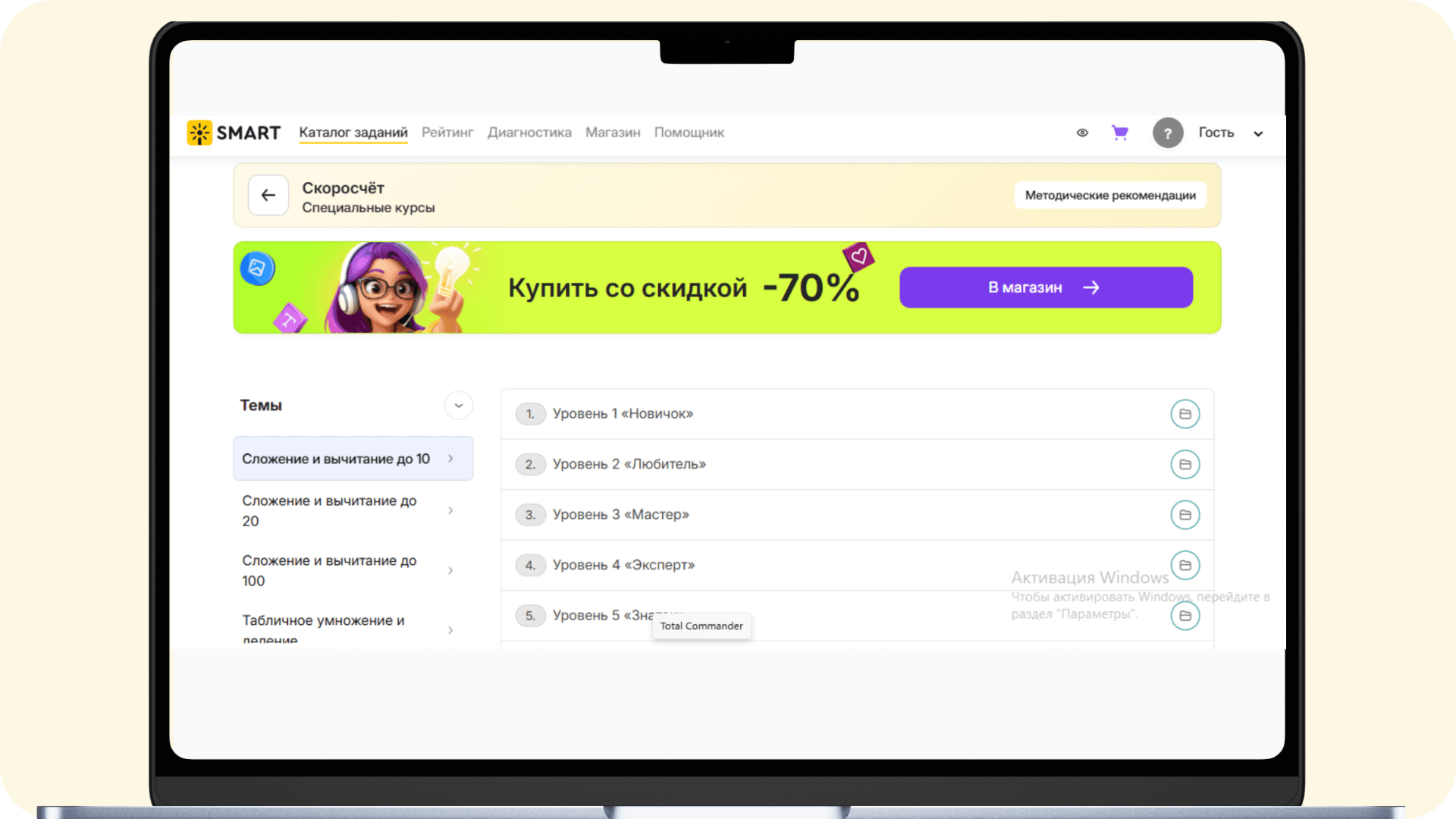Click the guest avatar question mark icon
The width and height of the screenshot is (1456, 819).
pyautogui.click(x=1168, y=133)
